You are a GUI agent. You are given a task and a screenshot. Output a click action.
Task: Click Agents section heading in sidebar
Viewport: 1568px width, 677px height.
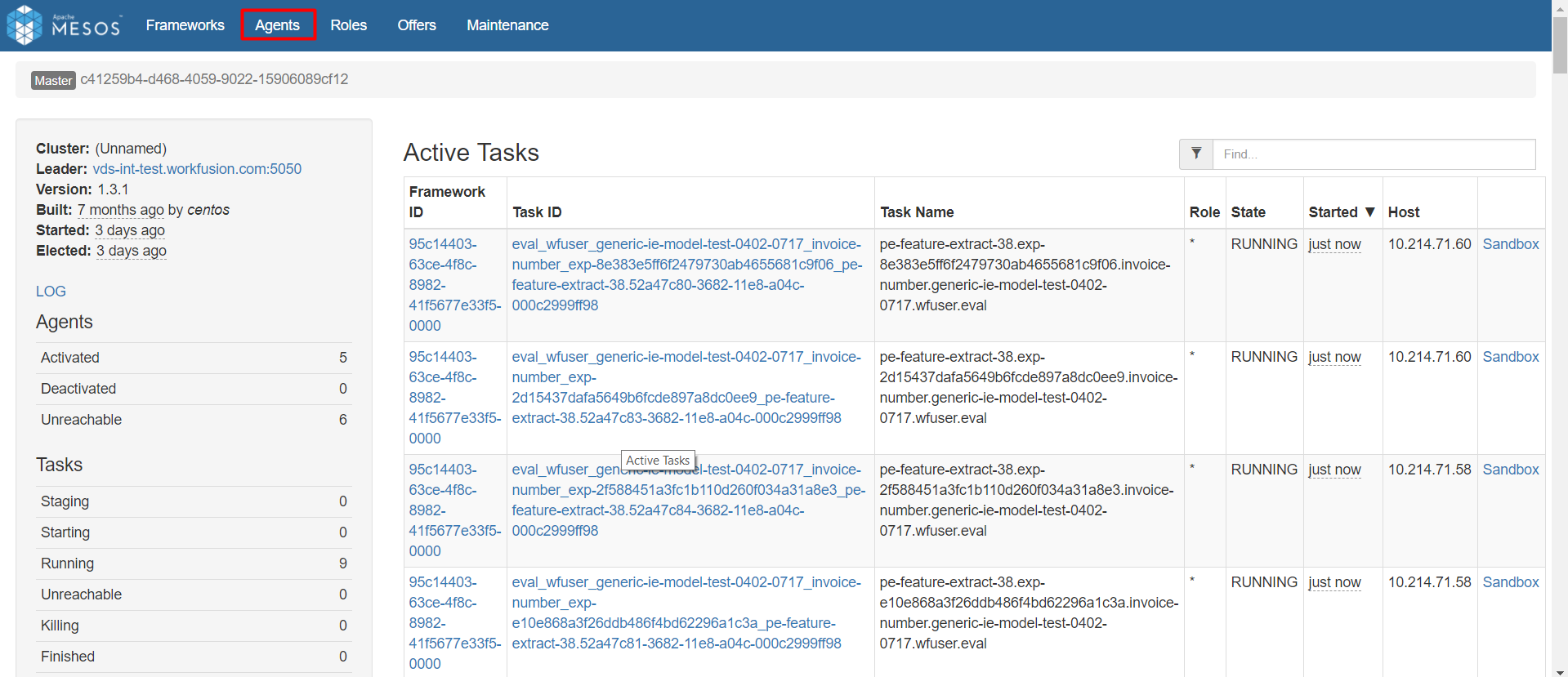pos(65,322)
